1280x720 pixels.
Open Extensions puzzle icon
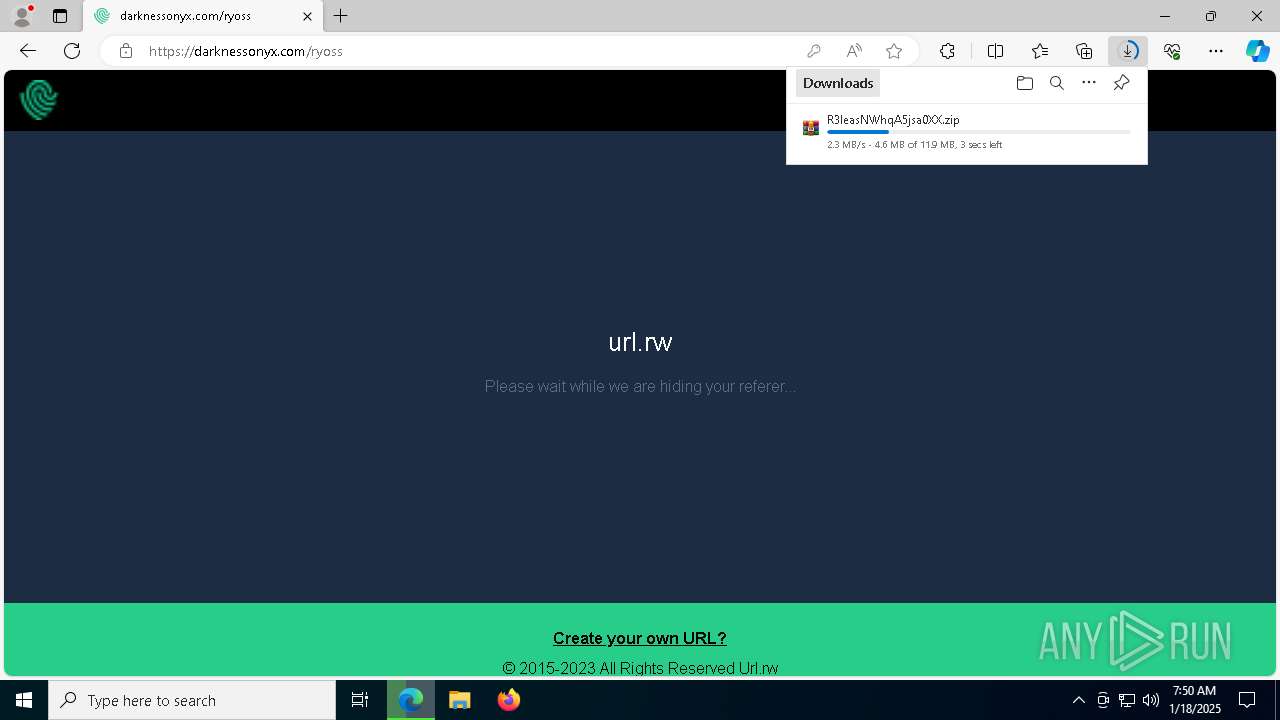[x=947, y=51]
